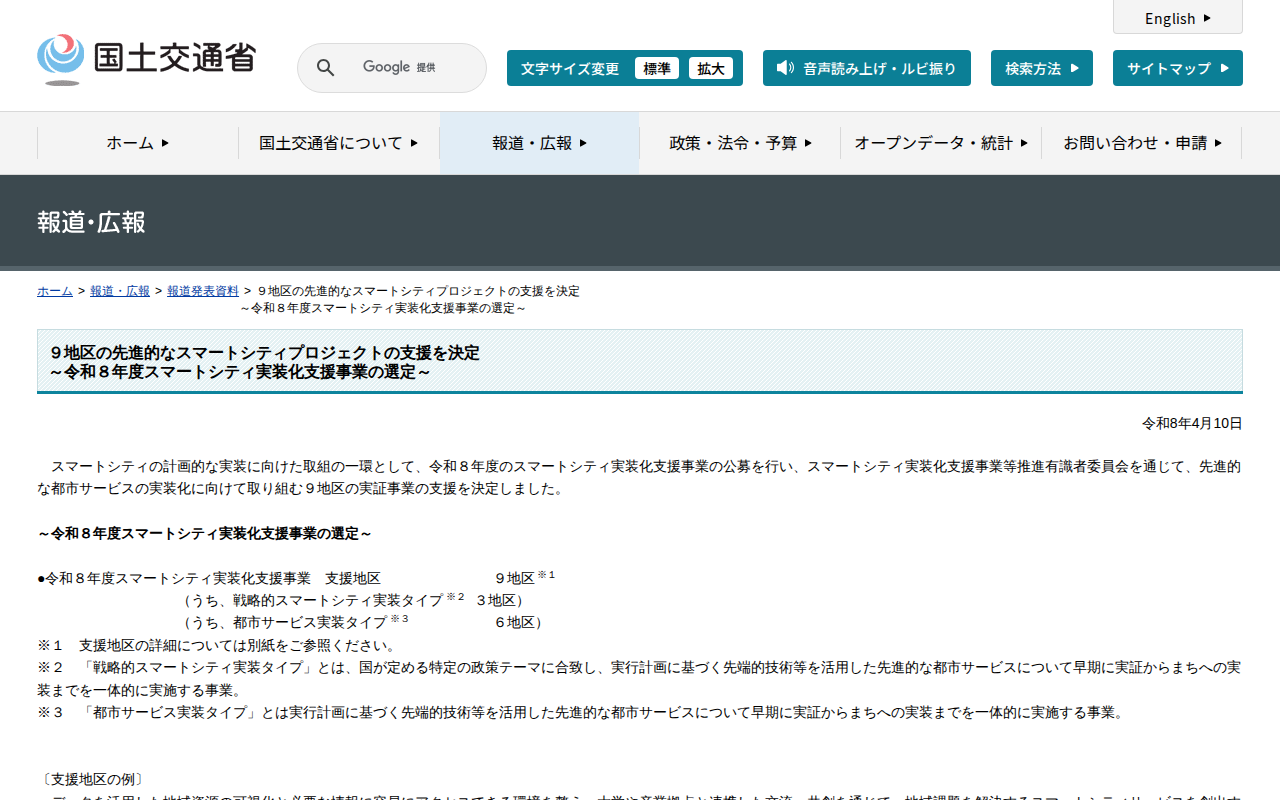This screenshot has height=800, width=1280.
Task: Click the arrow icon beside English
Action: click(x=1207, y=18)
